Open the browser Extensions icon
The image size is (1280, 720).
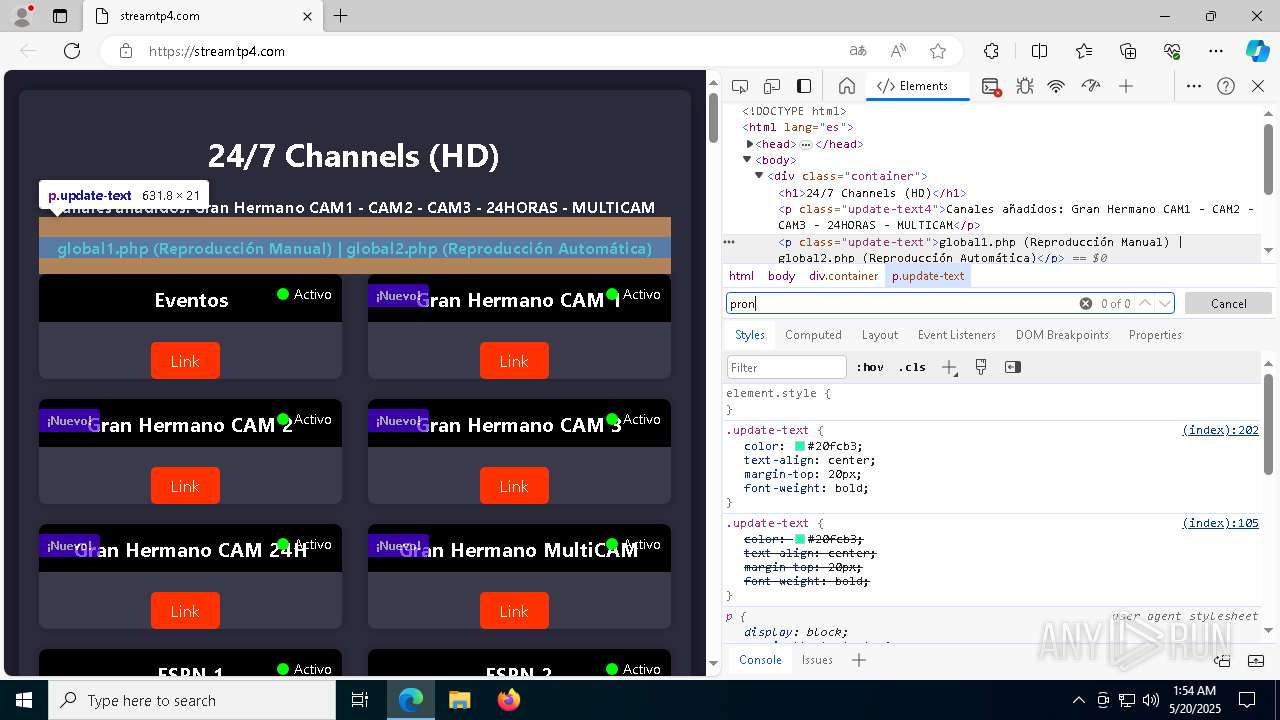tap(991, 51)
